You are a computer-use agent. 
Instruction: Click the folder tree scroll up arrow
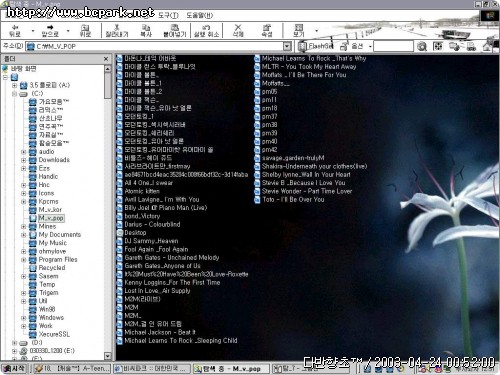[107, 69]
